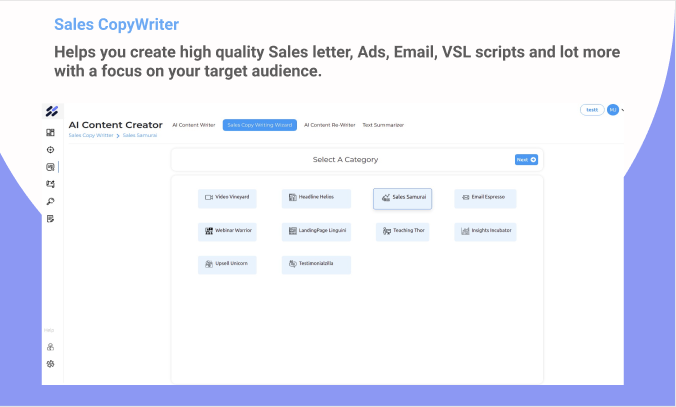Open the dashboard icon in sidebar
This screenshot has width=676, height=407.
(x=50, y=132)
